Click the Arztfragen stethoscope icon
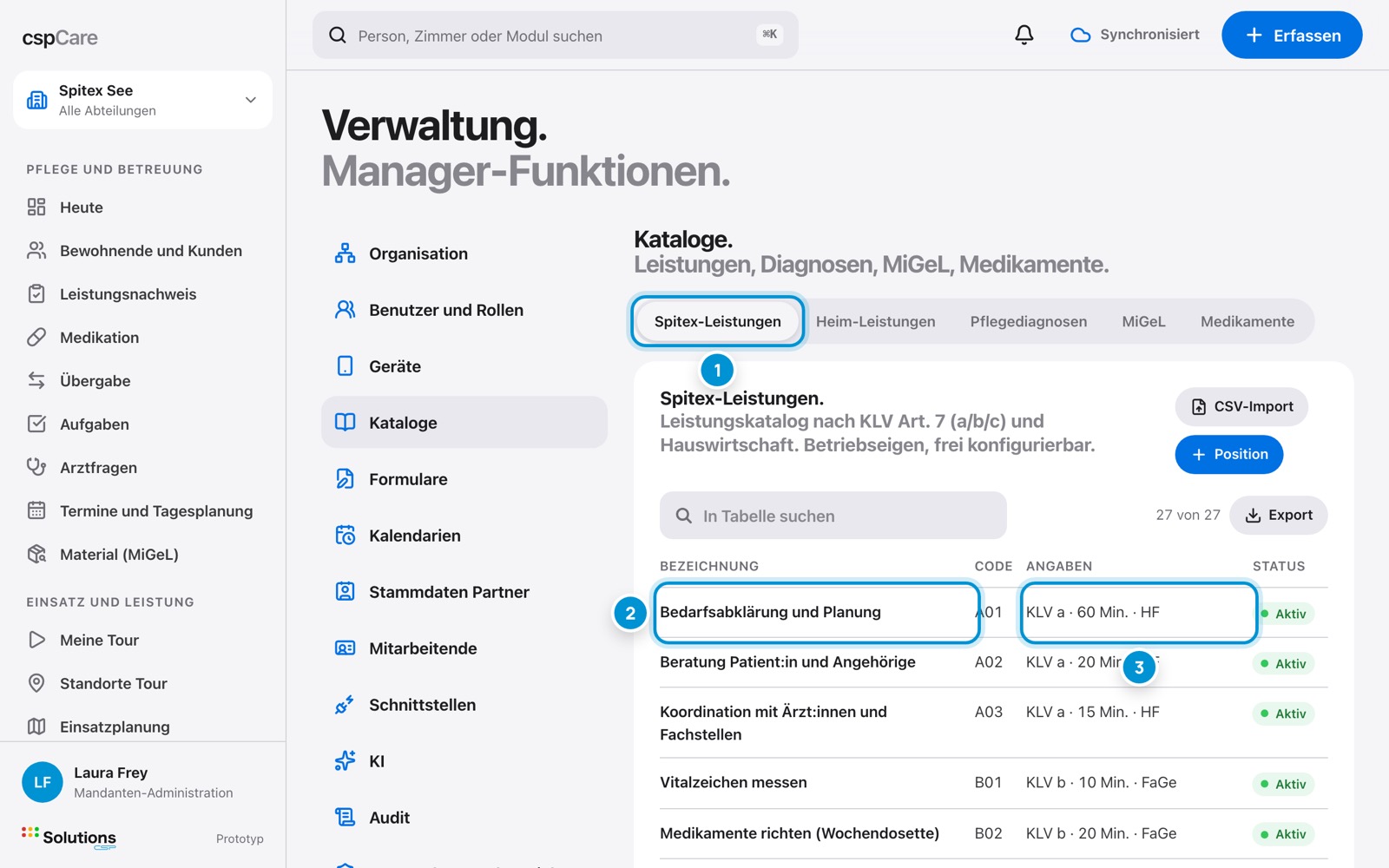1389x868 pixels. (36, 467)
